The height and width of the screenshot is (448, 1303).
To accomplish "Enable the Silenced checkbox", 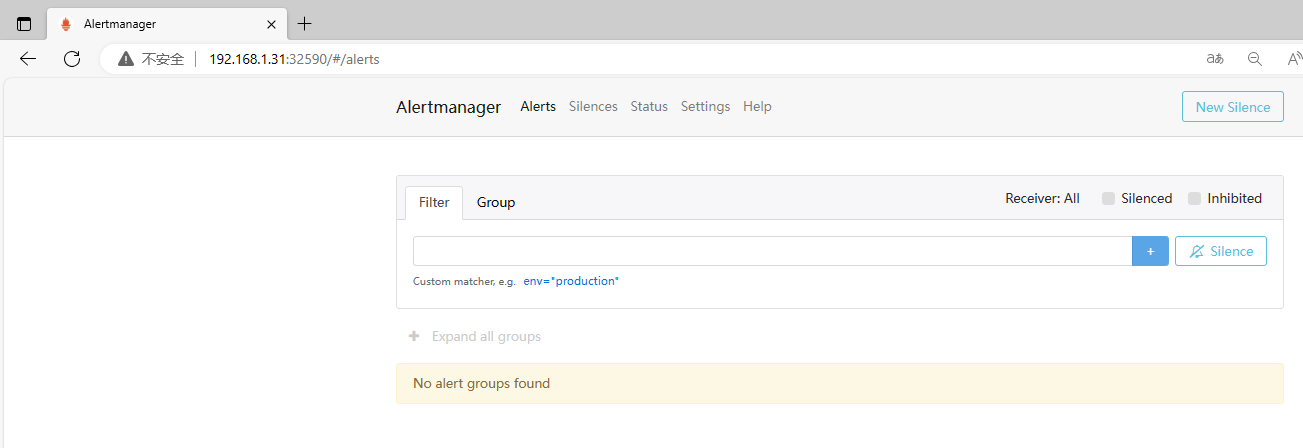I will pyautogui.click(x=1108, y=198).
